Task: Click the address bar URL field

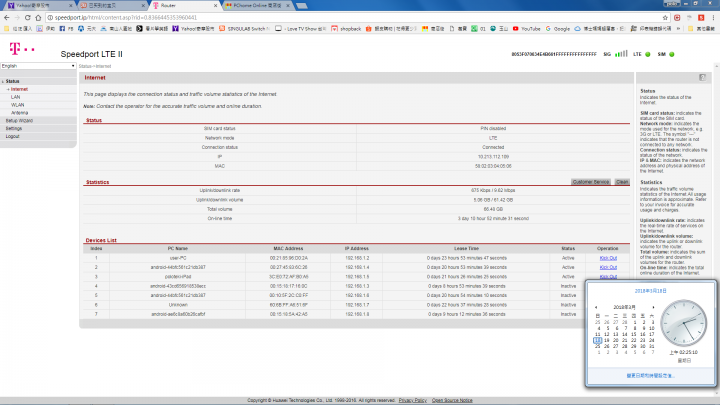Action: coord(354,17)
